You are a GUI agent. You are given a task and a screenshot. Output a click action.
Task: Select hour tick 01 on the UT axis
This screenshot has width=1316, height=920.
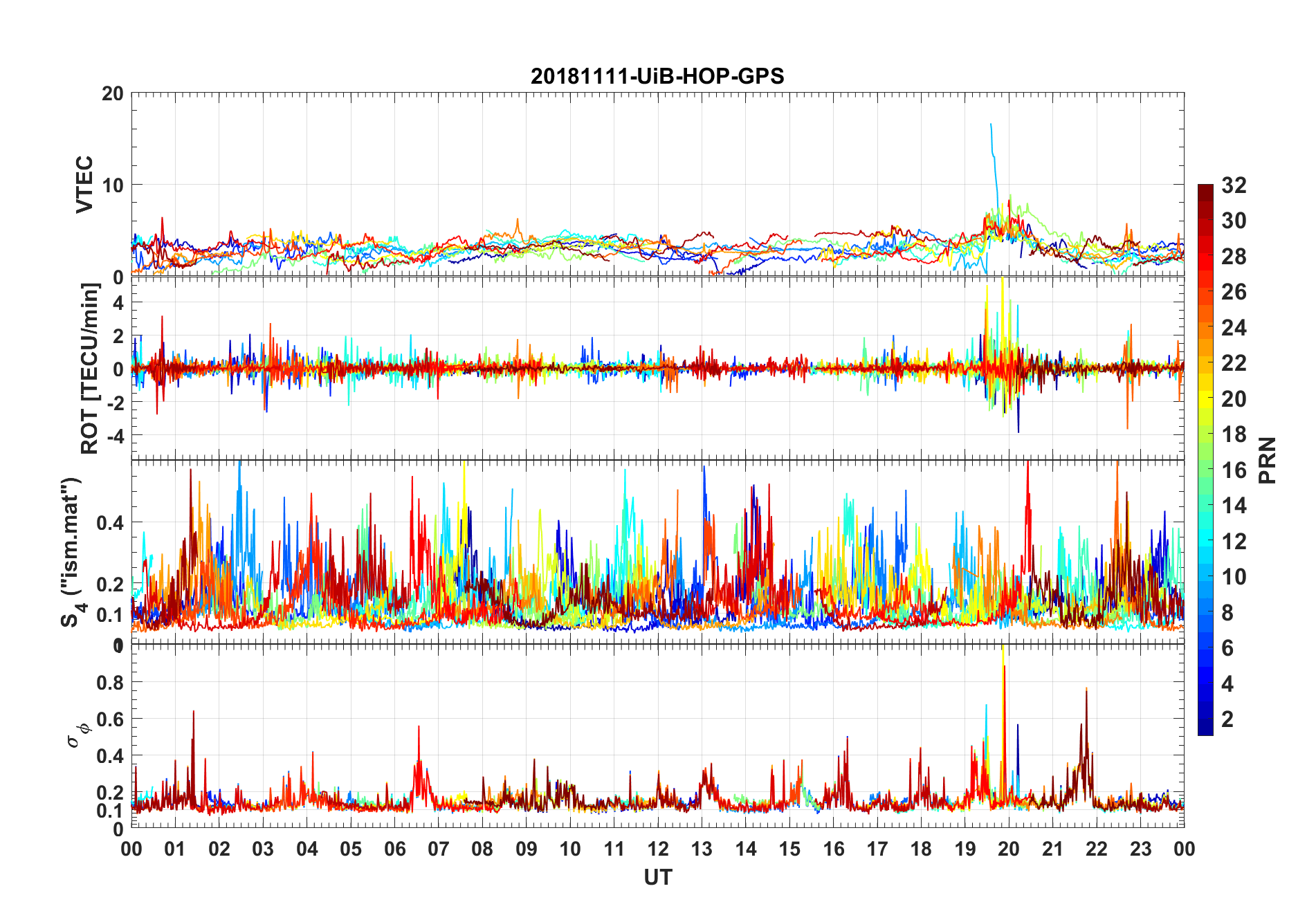pyautogui.click(x=175, y=849)
